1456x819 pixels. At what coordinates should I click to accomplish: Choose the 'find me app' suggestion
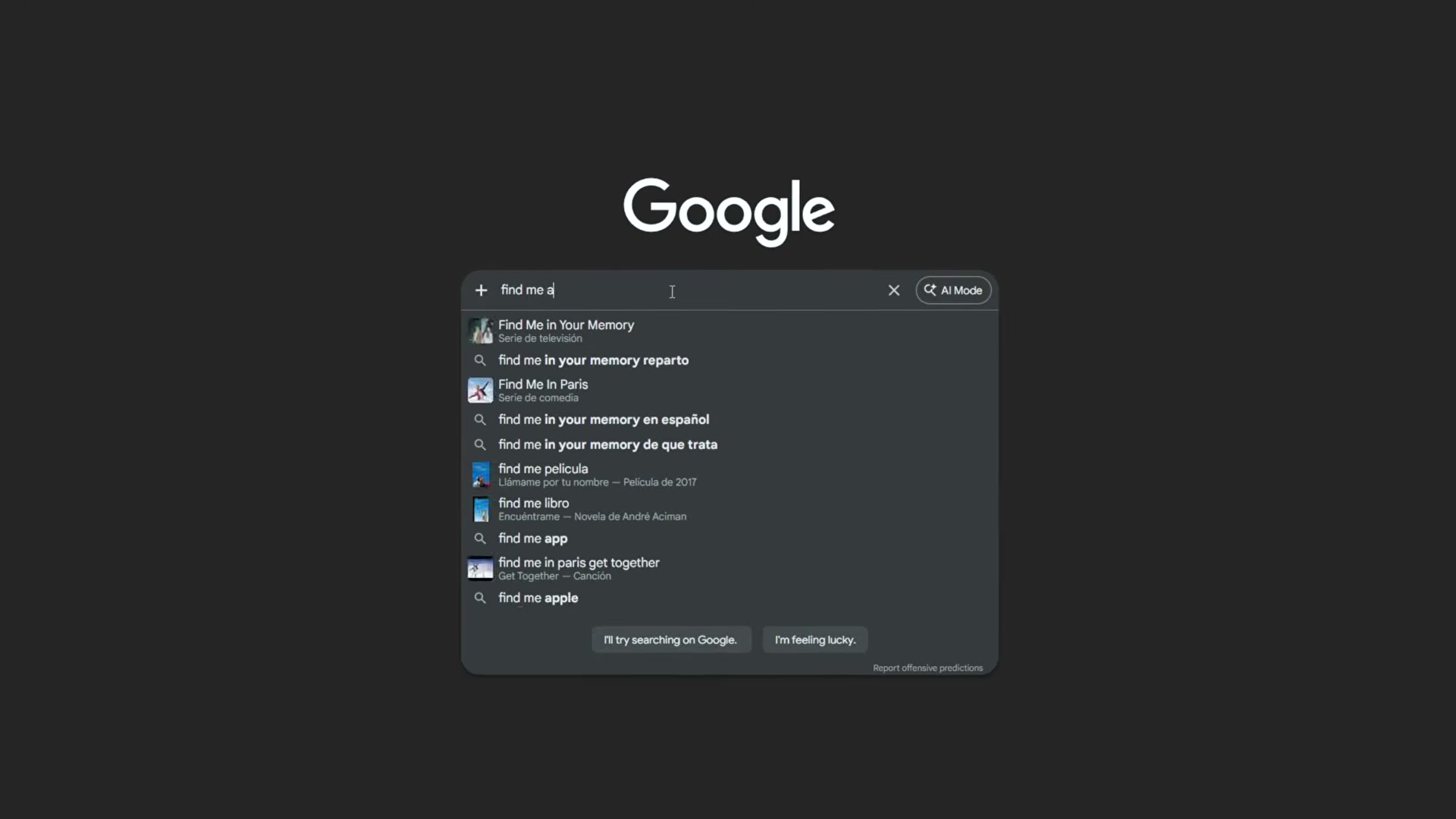730,538
